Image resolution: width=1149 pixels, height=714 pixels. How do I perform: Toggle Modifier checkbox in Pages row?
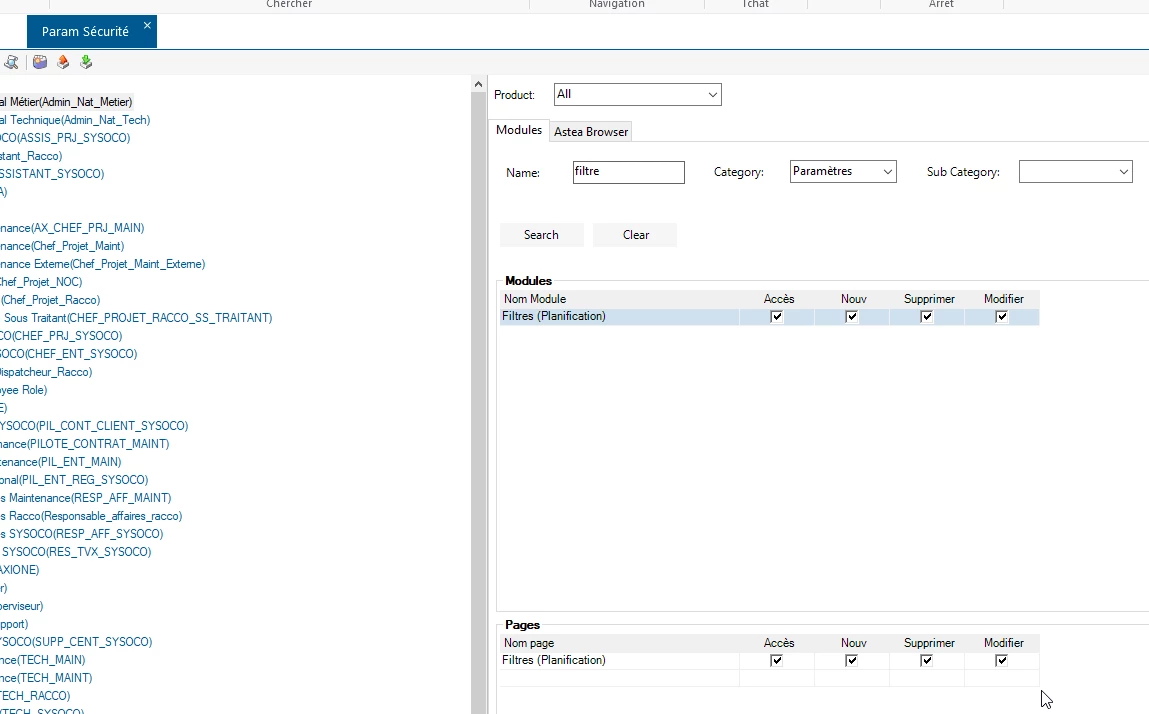(x=1002, y=660)
